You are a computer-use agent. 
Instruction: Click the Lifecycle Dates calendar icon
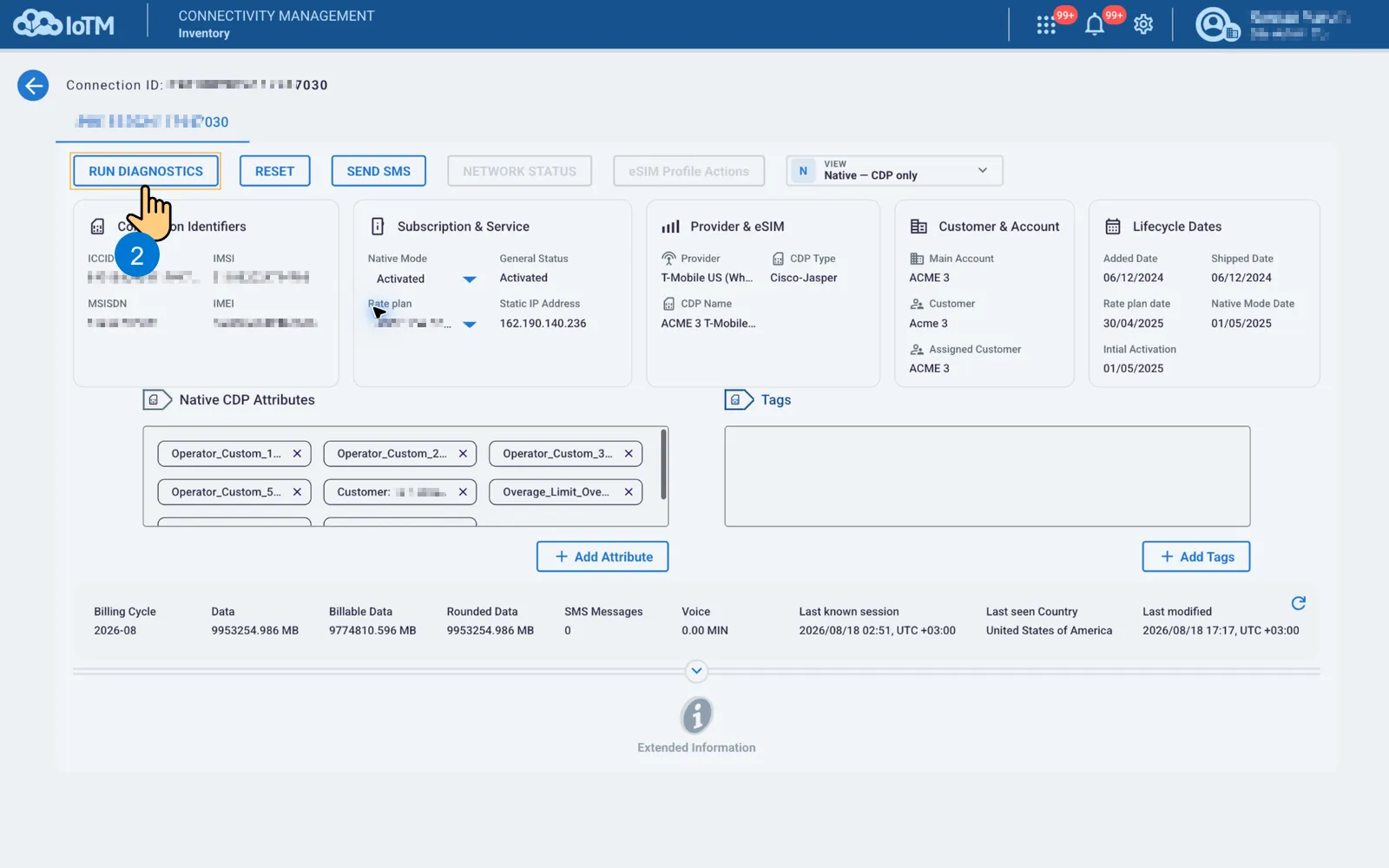pos(1112,227)
